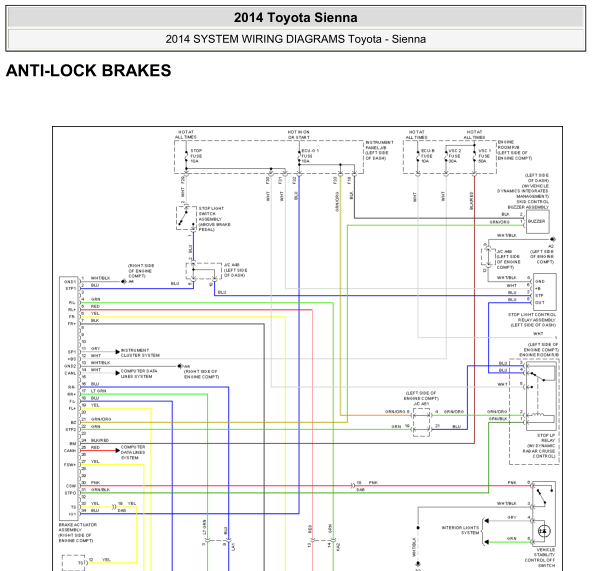Click the 'STPO' pin label
The width and height of the screenshot is (602, 571).
point(71,493)
